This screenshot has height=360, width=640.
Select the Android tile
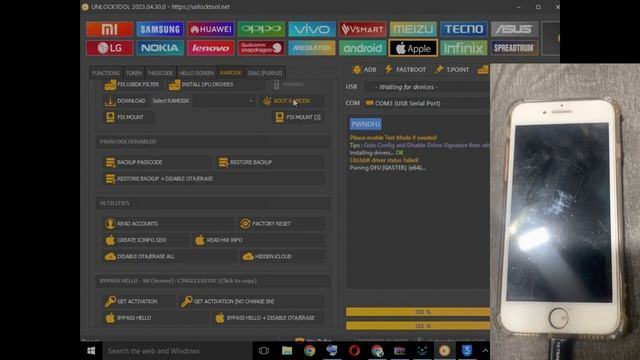[x=362, y=48]
